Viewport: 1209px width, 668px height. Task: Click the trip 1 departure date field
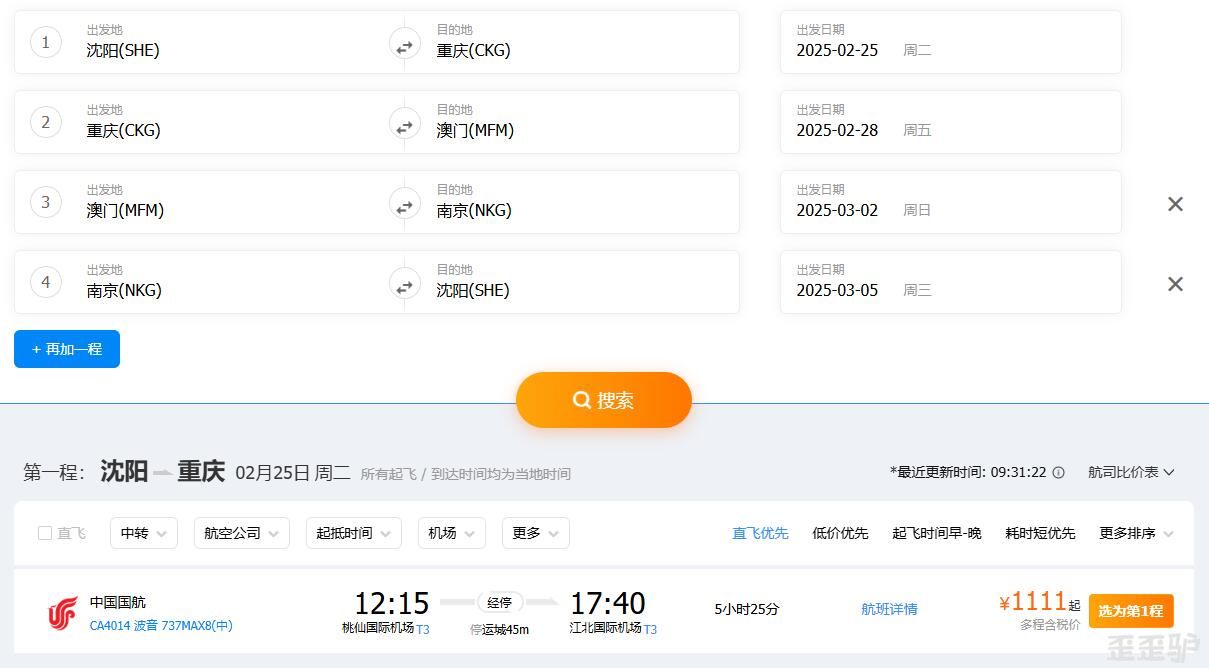tap(949, 42)
